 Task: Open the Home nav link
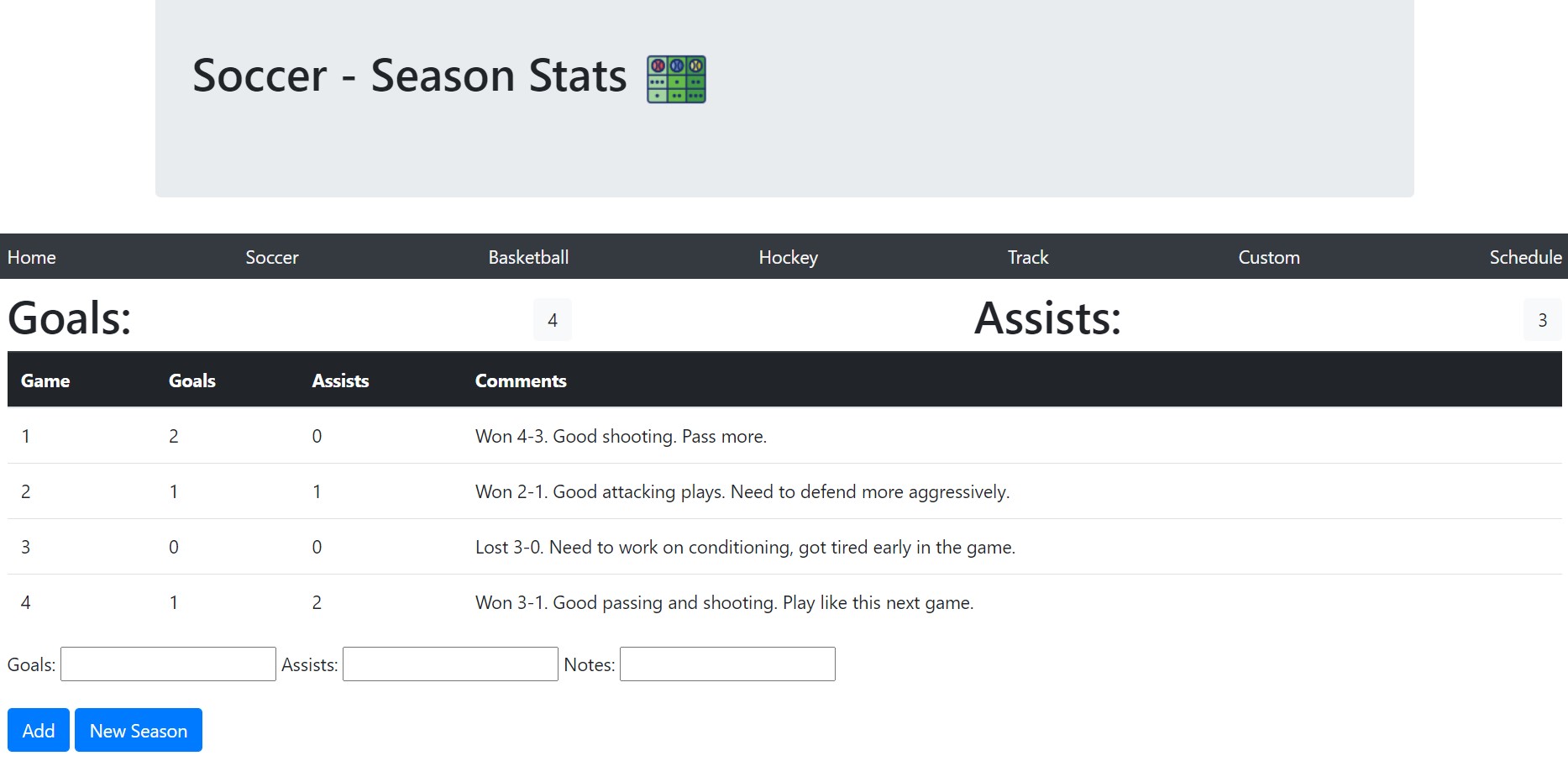32,257
